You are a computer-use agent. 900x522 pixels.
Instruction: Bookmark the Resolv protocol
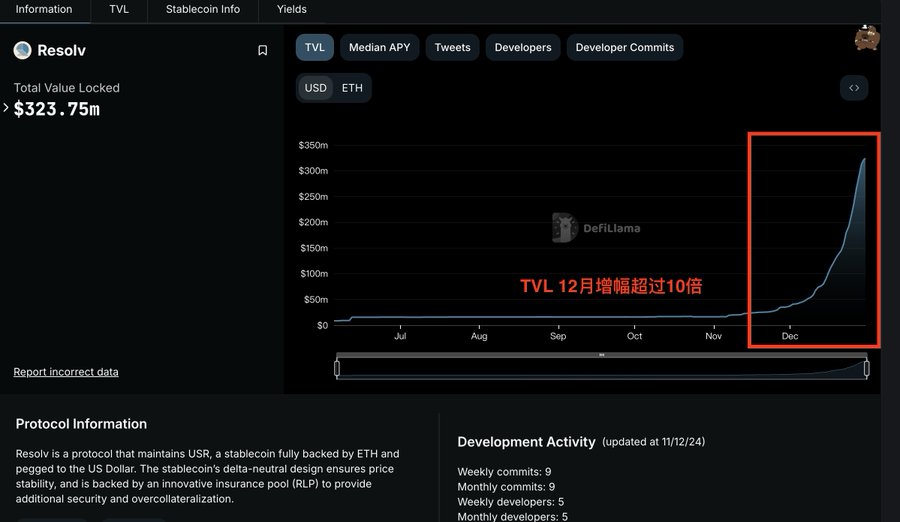262,51
